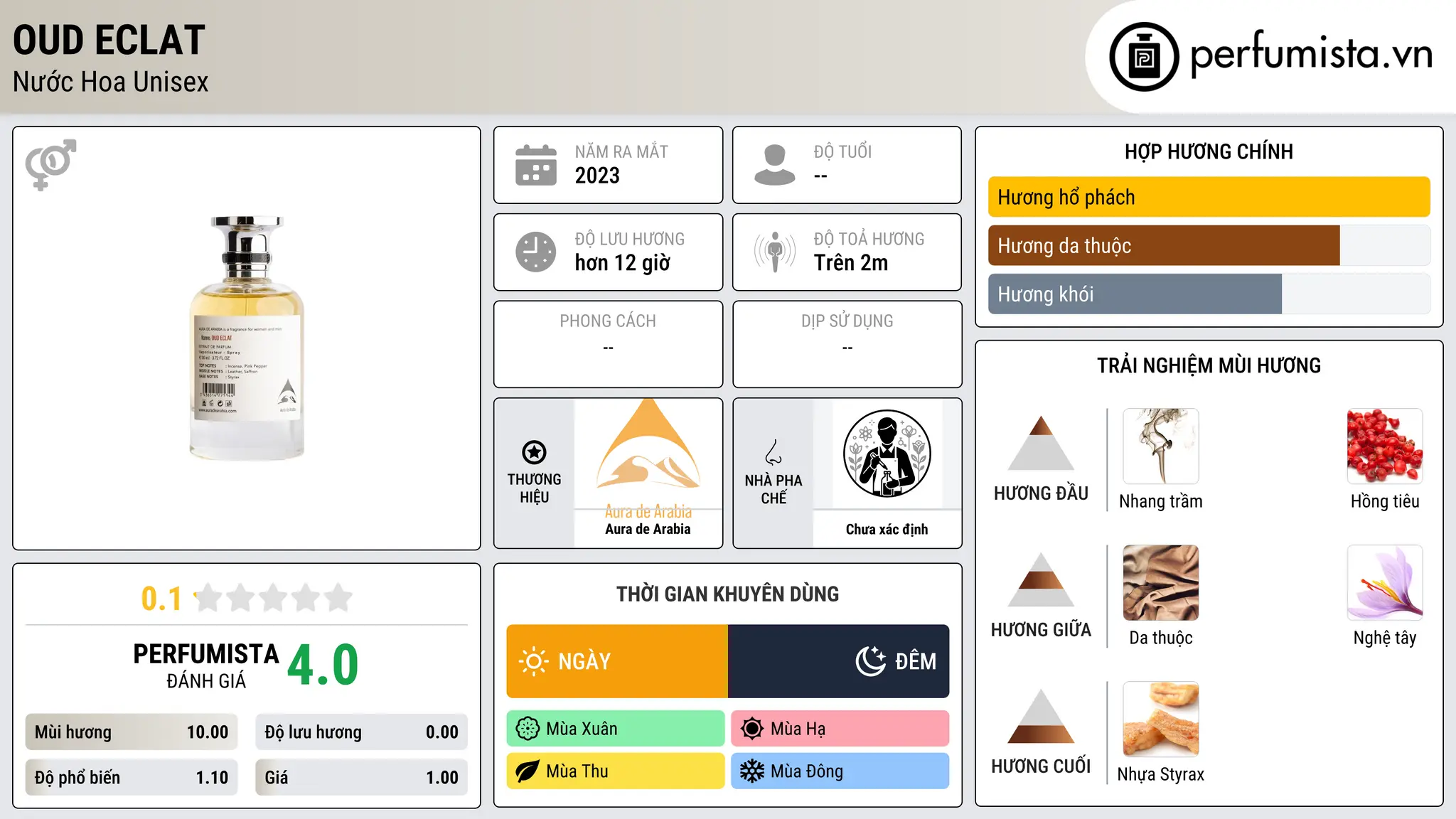Click the Nhựa Styrax resin image

coord(1161,719)
